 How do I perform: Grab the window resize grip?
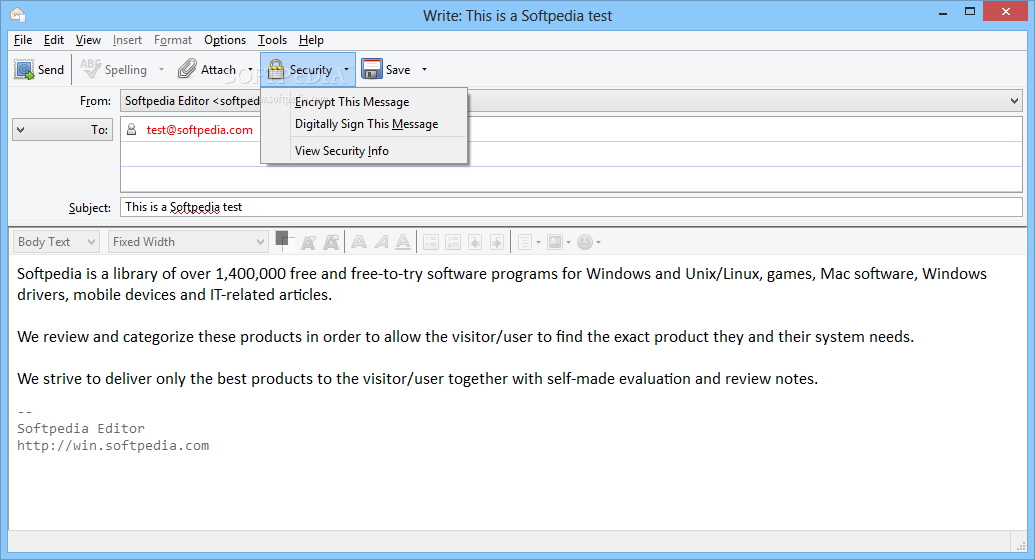point(1020,545)
